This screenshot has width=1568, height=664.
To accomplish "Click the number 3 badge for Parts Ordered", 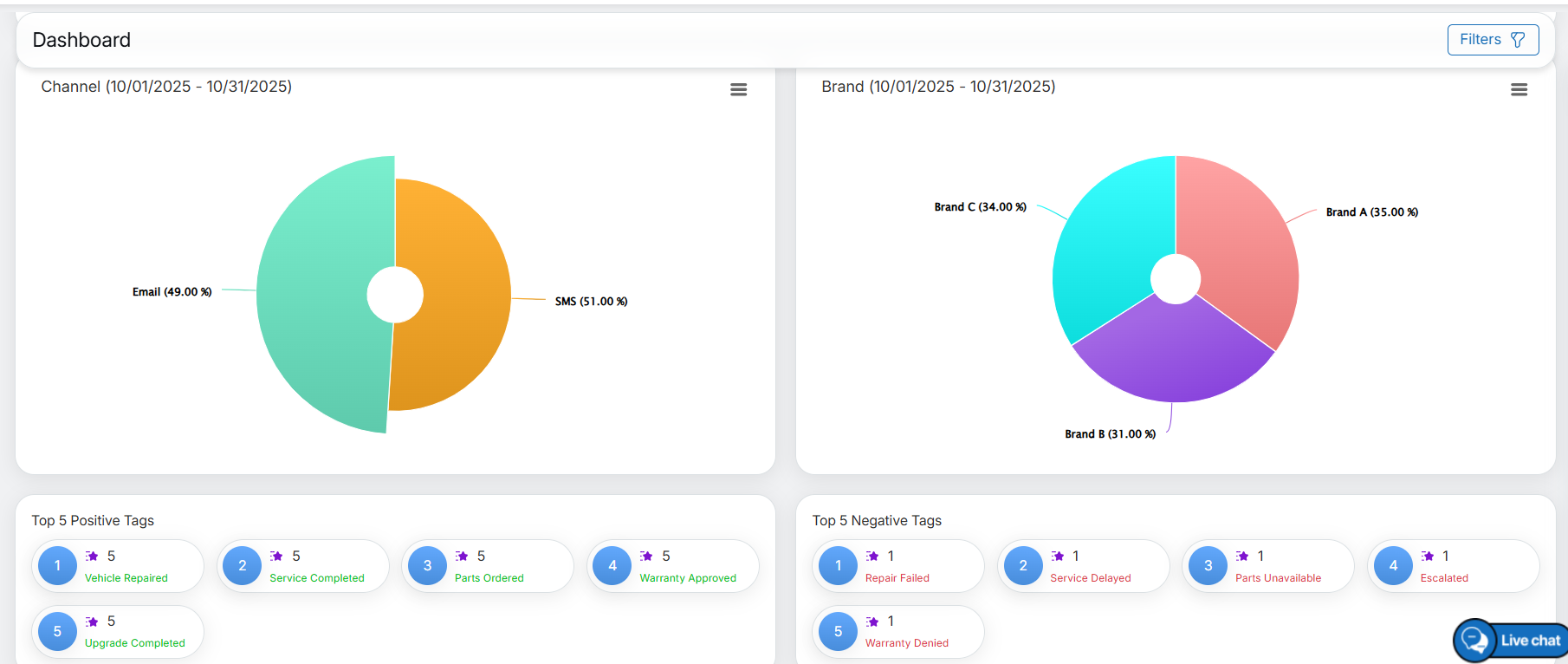I will pyautogui.click(x=427, y=566).
